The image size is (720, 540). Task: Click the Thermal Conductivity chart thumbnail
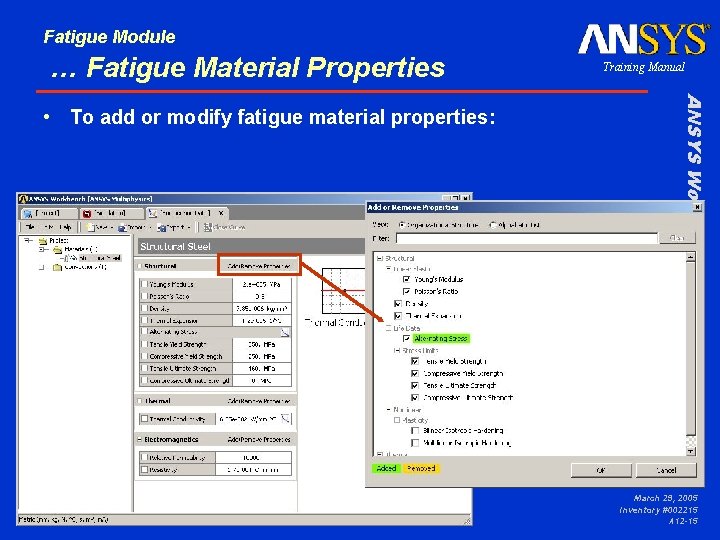(343, 291)
